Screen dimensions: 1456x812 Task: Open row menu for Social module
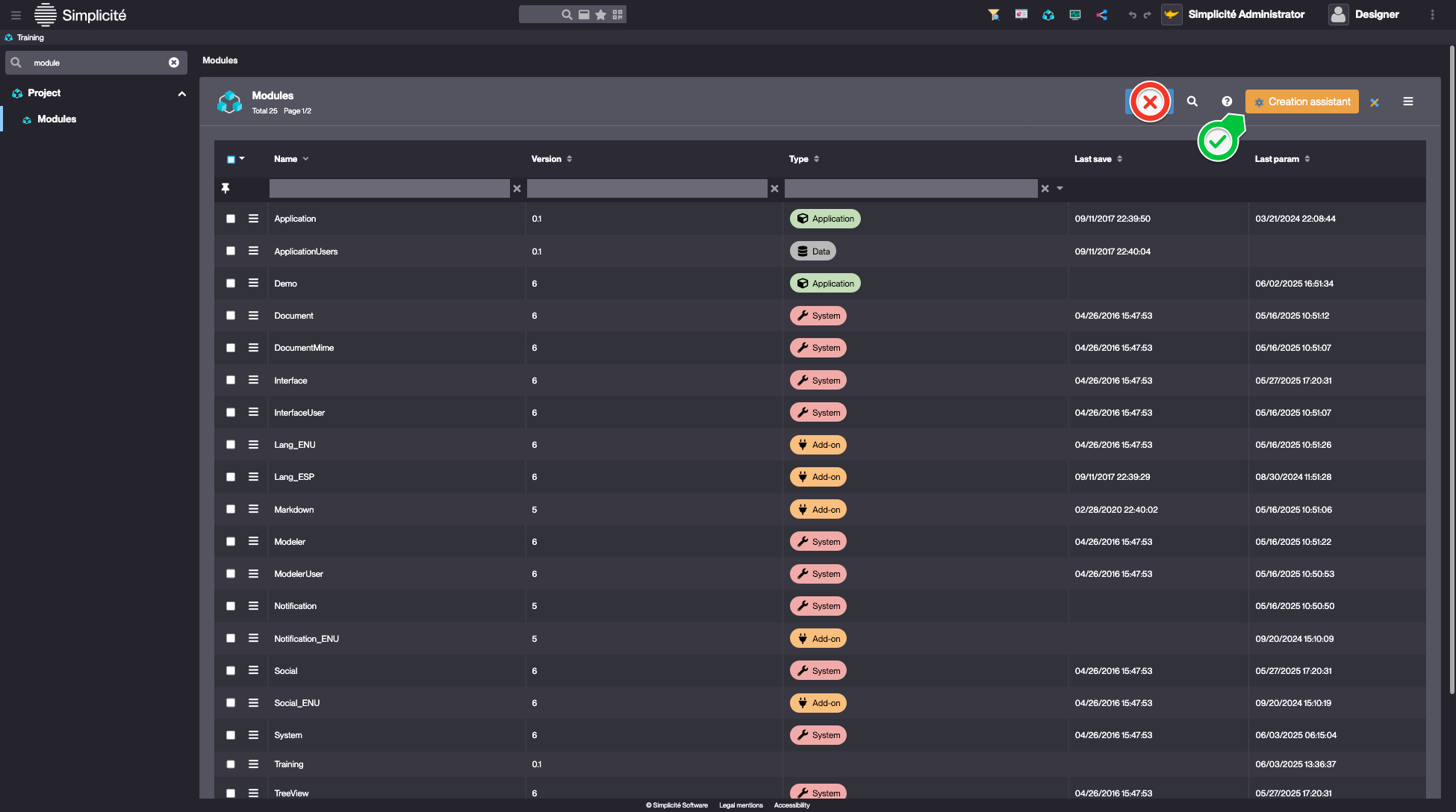(254, 670)
